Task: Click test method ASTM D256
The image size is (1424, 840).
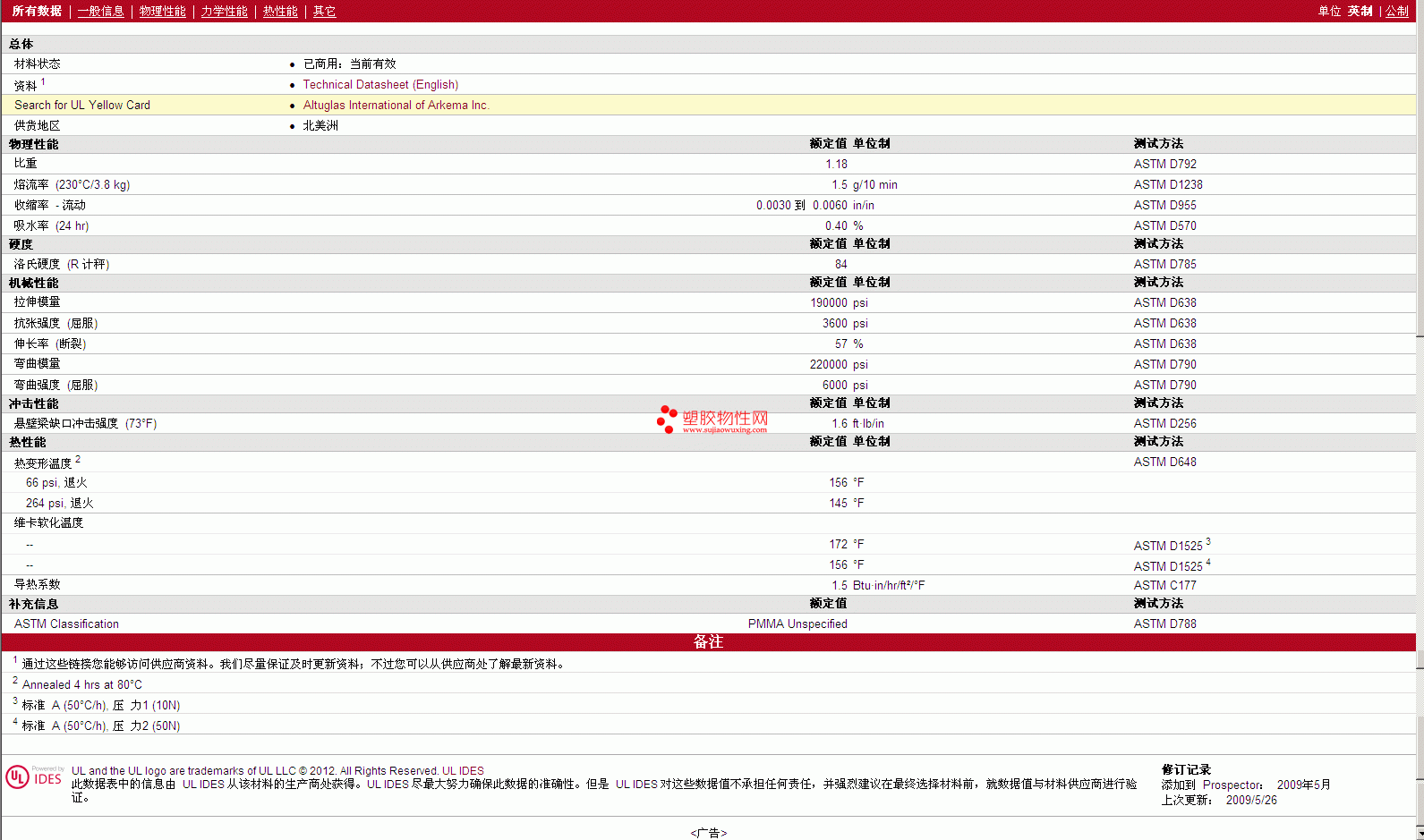Action: (1164, 423)
